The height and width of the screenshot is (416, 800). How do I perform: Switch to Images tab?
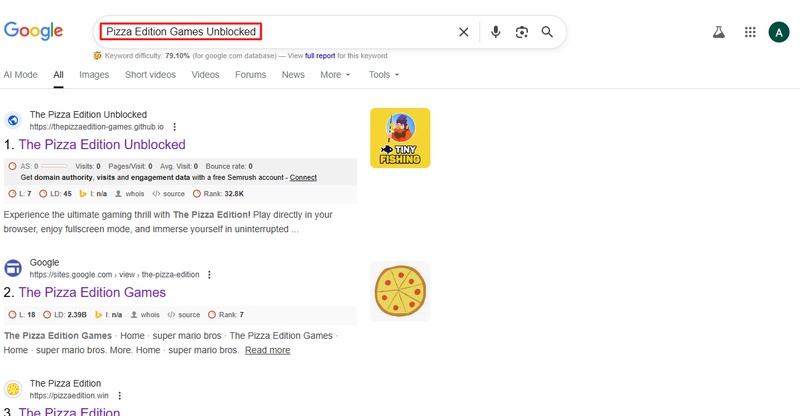pos(94,75)
